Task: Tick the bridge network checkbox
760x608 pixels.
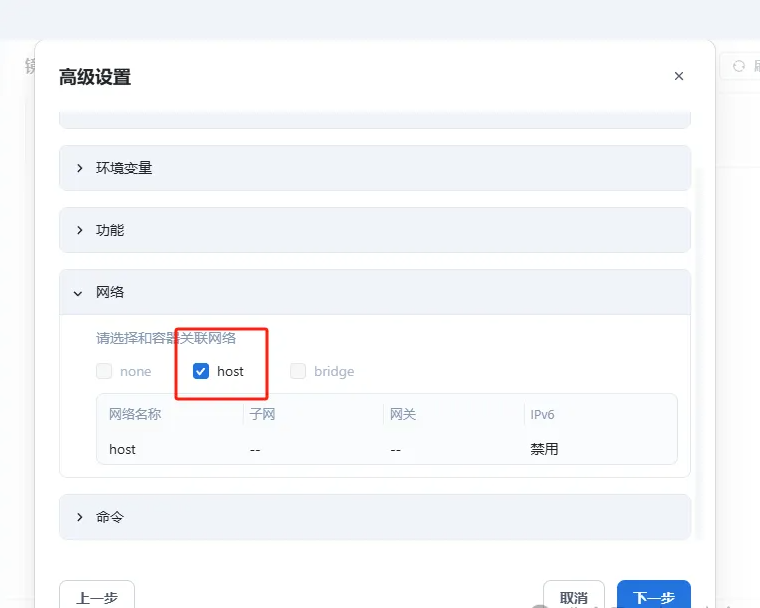Action: coord(298,371)
